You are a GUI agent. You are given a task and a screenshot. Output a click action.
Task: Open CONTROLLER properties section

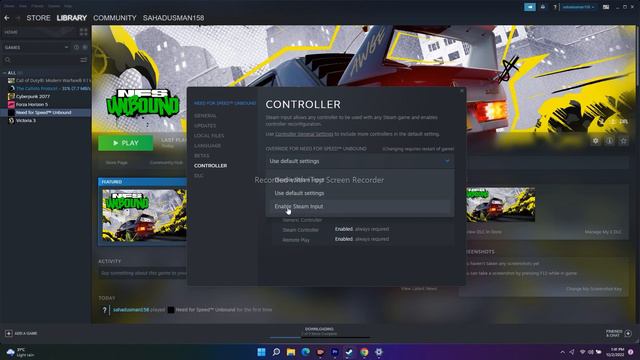[x=211, y=166]
